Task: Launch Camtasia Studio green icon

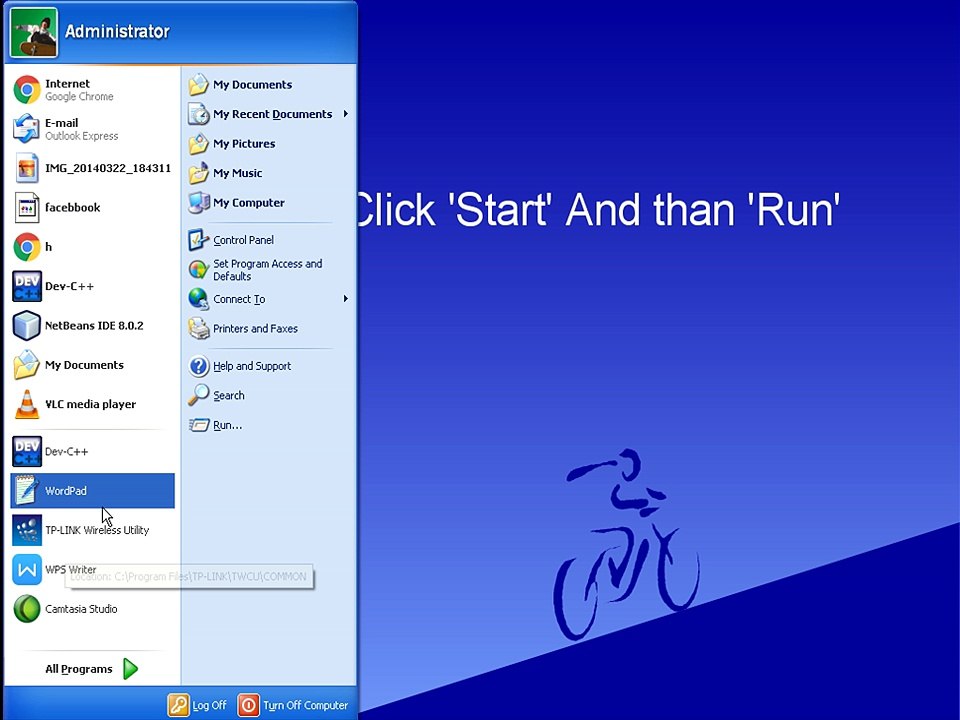Action: (27, 609)
